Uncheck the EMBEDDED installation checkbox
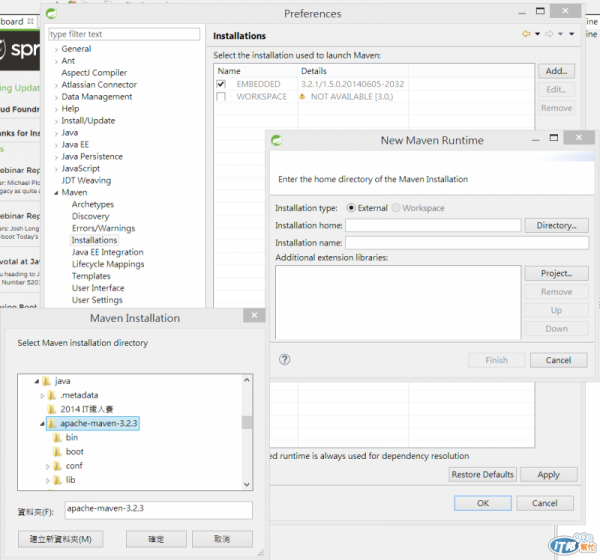Screen dimensions: 600x560 tap(221, 84)
